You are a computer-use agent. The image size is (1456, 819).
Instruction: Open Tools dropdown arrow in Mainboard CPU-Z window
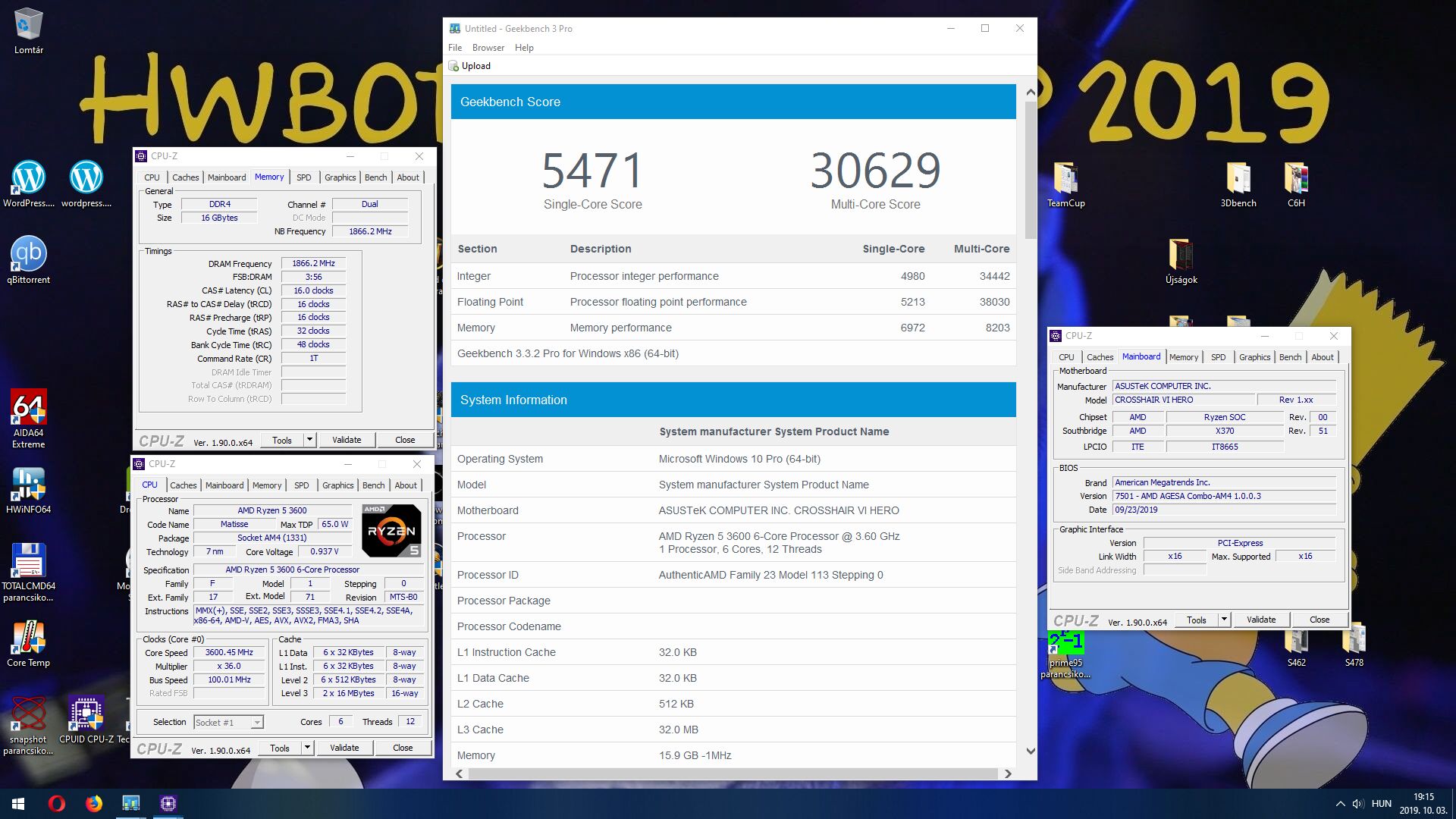1224,620
